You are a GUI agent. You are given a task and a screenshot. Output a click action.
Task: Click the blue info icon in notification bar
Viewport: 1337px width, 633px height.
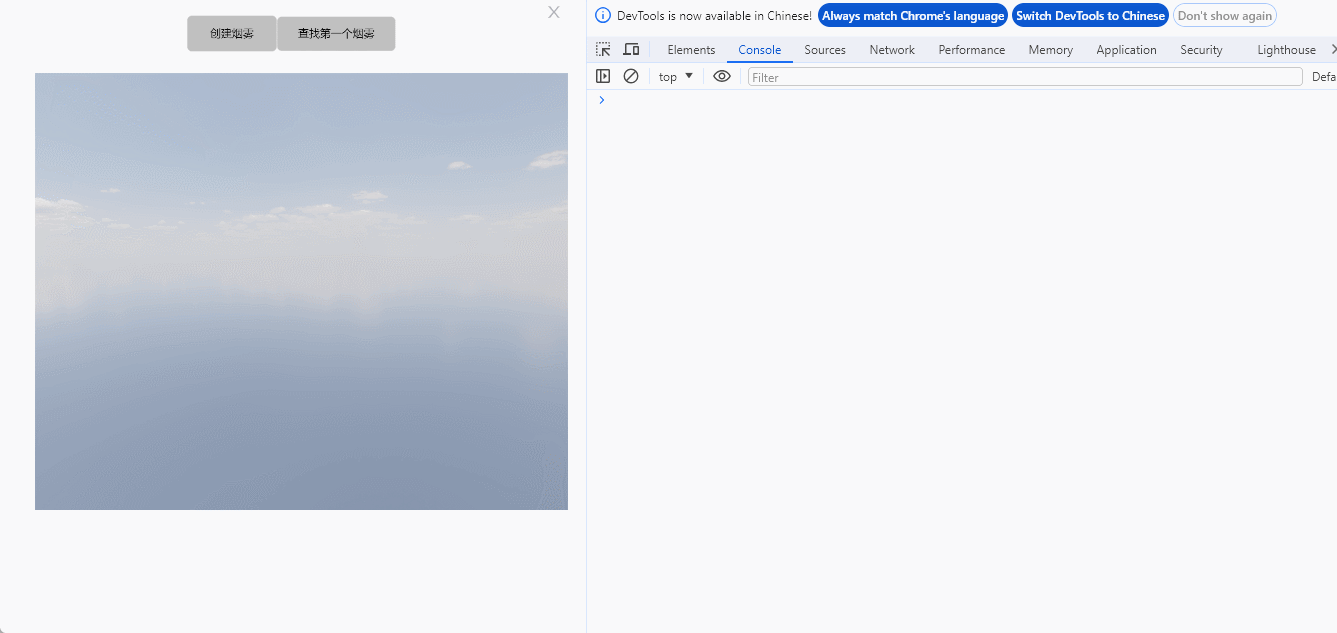click(x=602, y=15)
